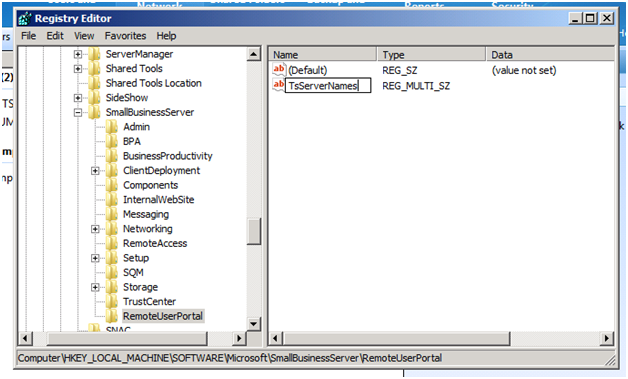Screen dimensions: 628x379
Task: Collapse the SmallBusinessServer key
Action: coord(78,113)
